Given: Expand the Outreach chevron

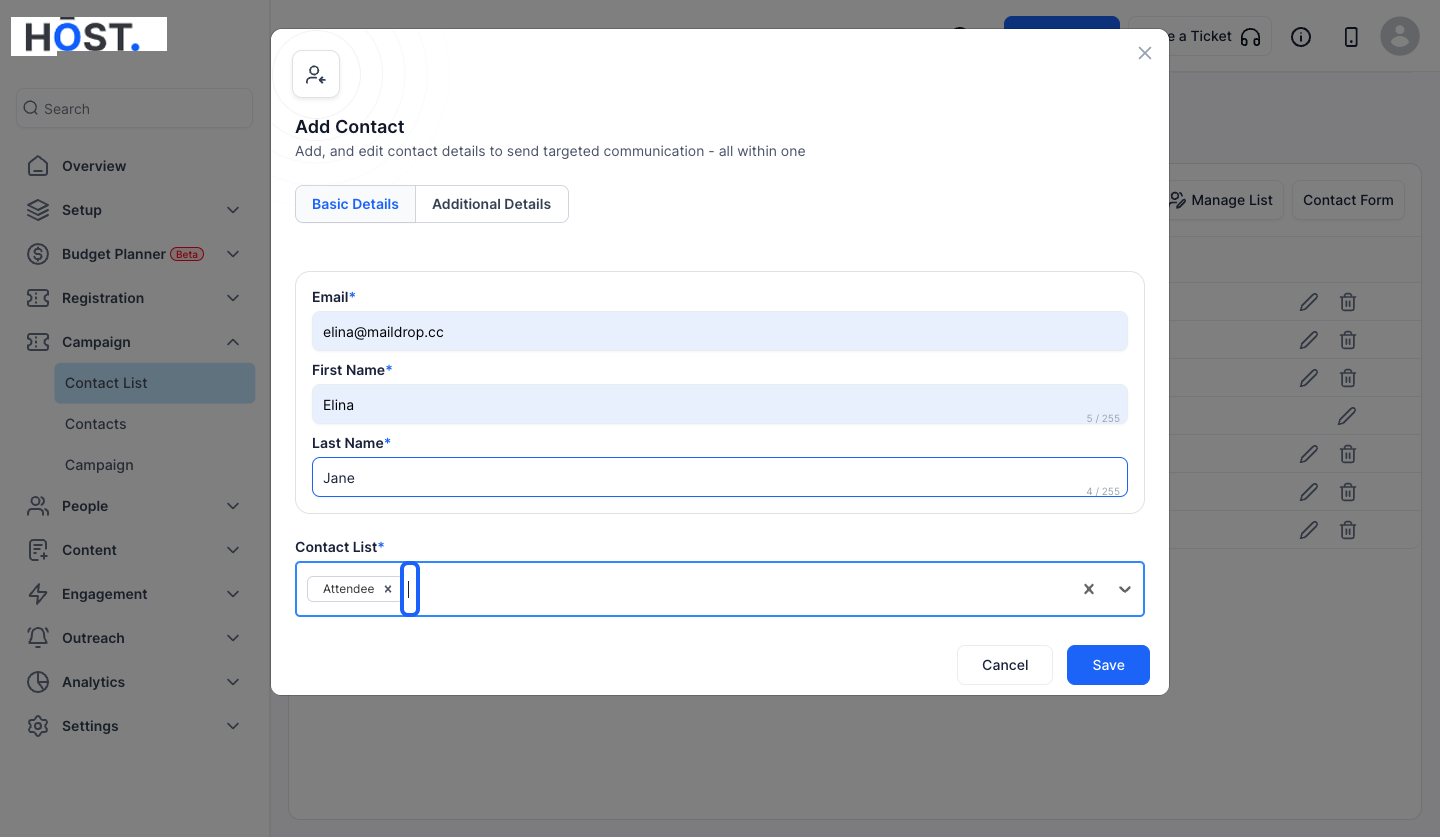Looking at the screenshot, I should coord(233,638).
